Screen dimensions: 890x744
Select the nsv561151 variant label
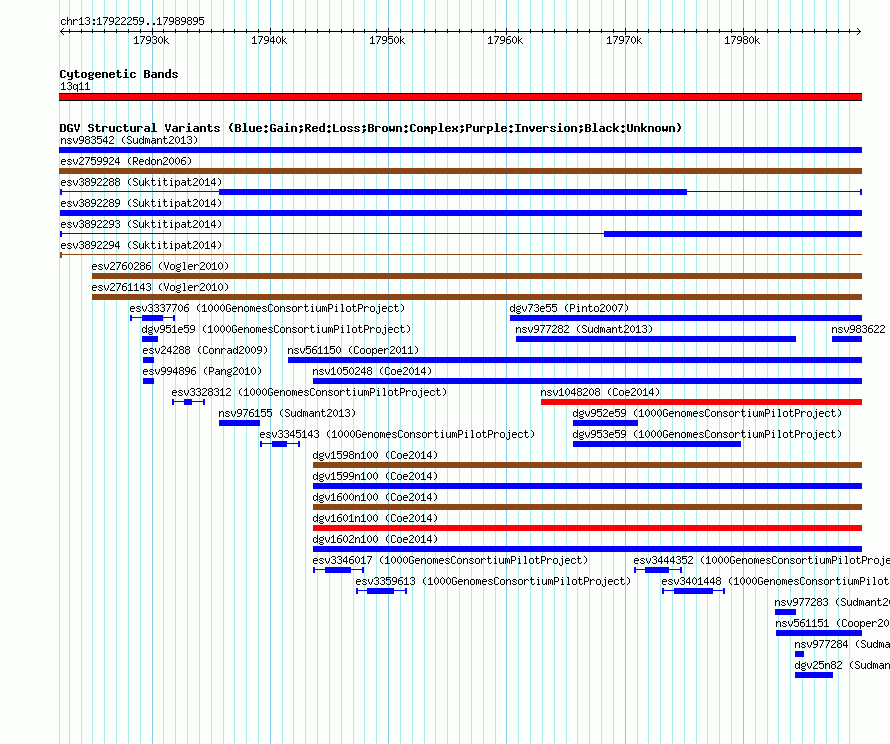[x=832, y=623]
